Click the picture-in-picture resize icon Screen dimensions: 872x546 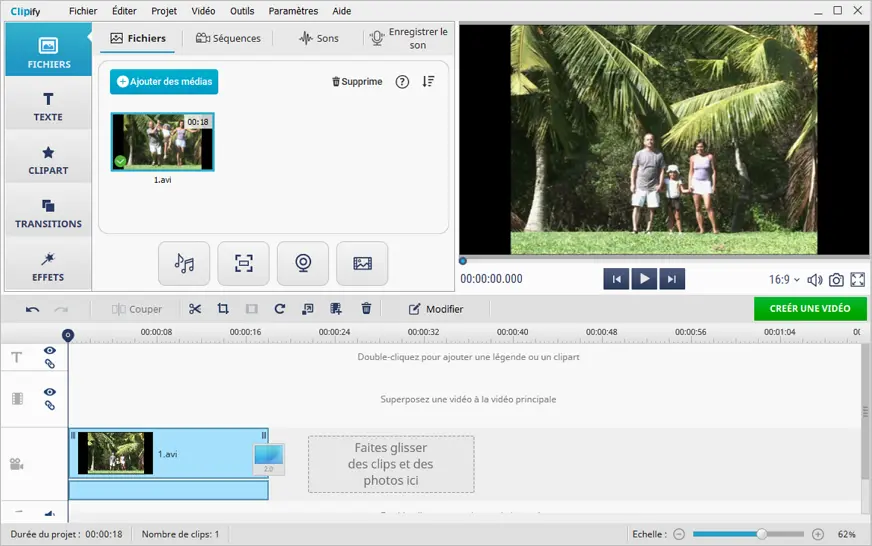pyautogui.click(x=308, y=309)
